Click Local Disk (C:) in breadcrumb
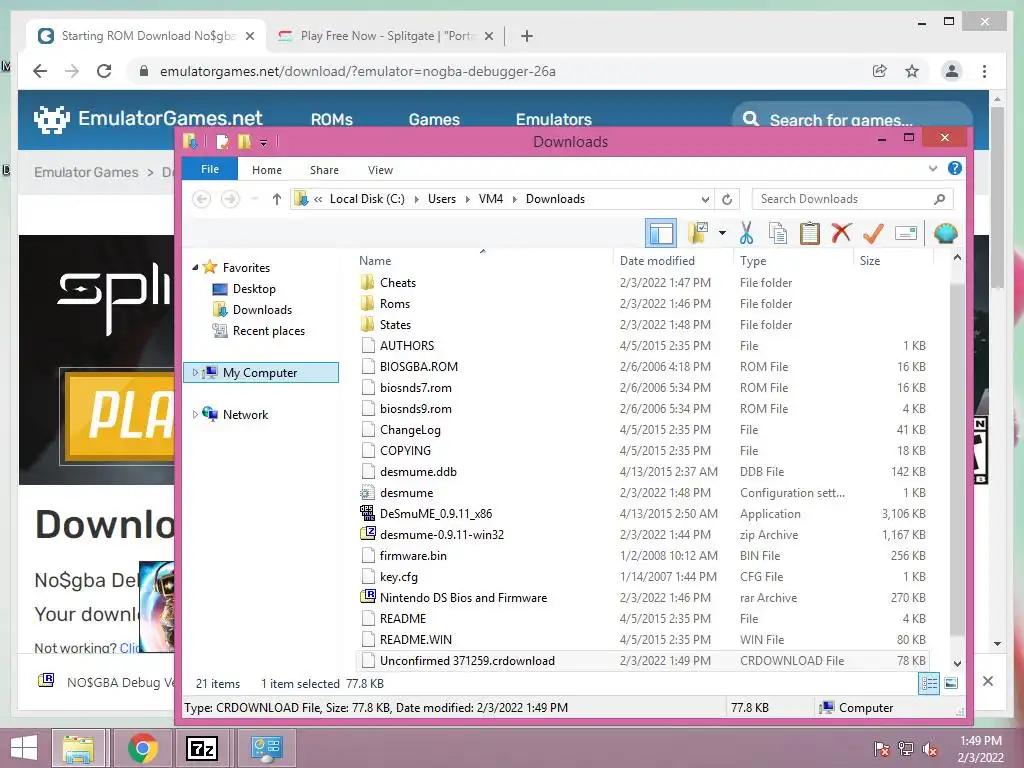Screen dimensions: 1024x768 pos(367,199)
